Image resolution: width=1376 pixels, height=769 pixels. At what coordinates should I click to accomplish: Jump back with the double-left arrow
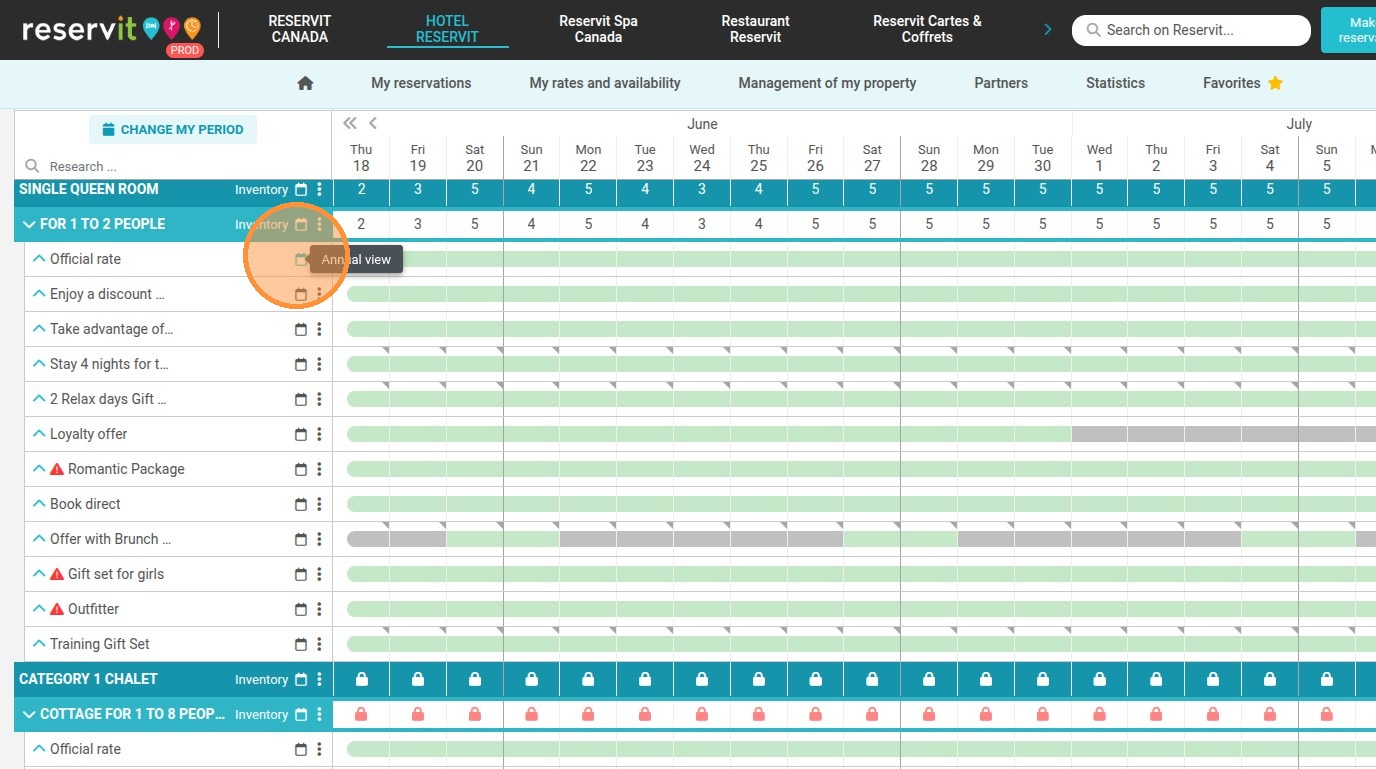coord(349,123)
